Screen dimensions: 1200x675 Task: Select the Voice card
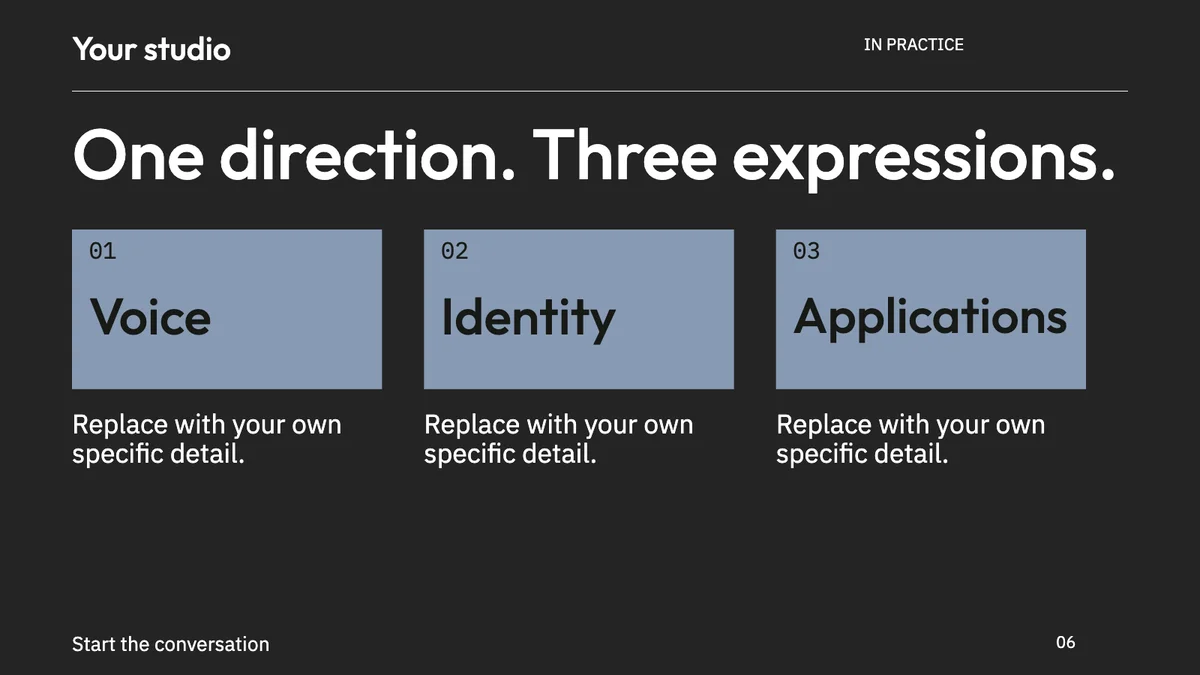point(227,309)
